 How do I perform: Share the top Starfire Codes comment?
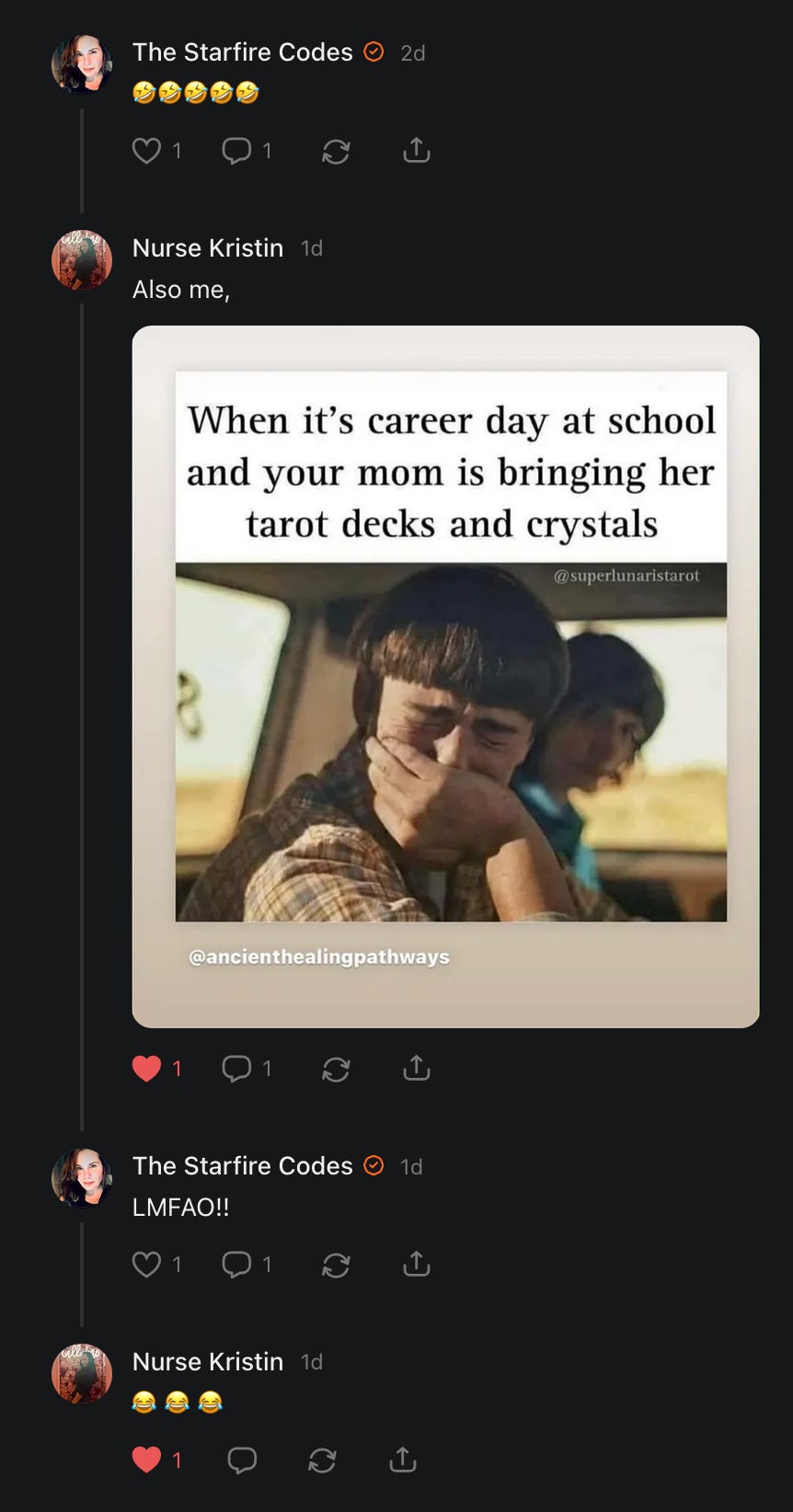pos(417,150)
